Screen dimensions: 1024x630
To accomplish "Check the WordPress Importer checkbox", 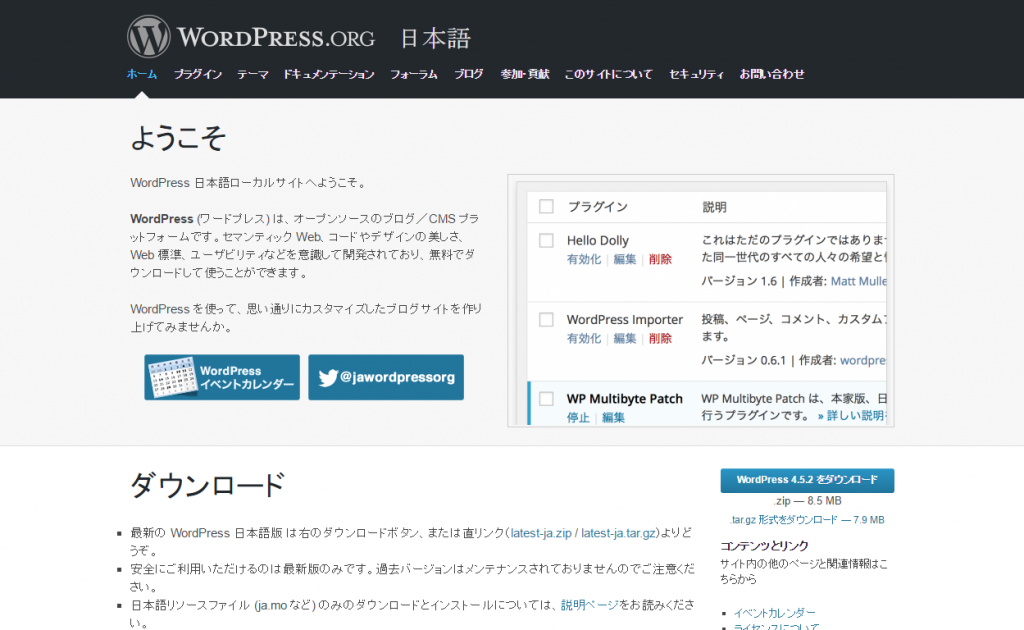I will (x=547, y=319).
